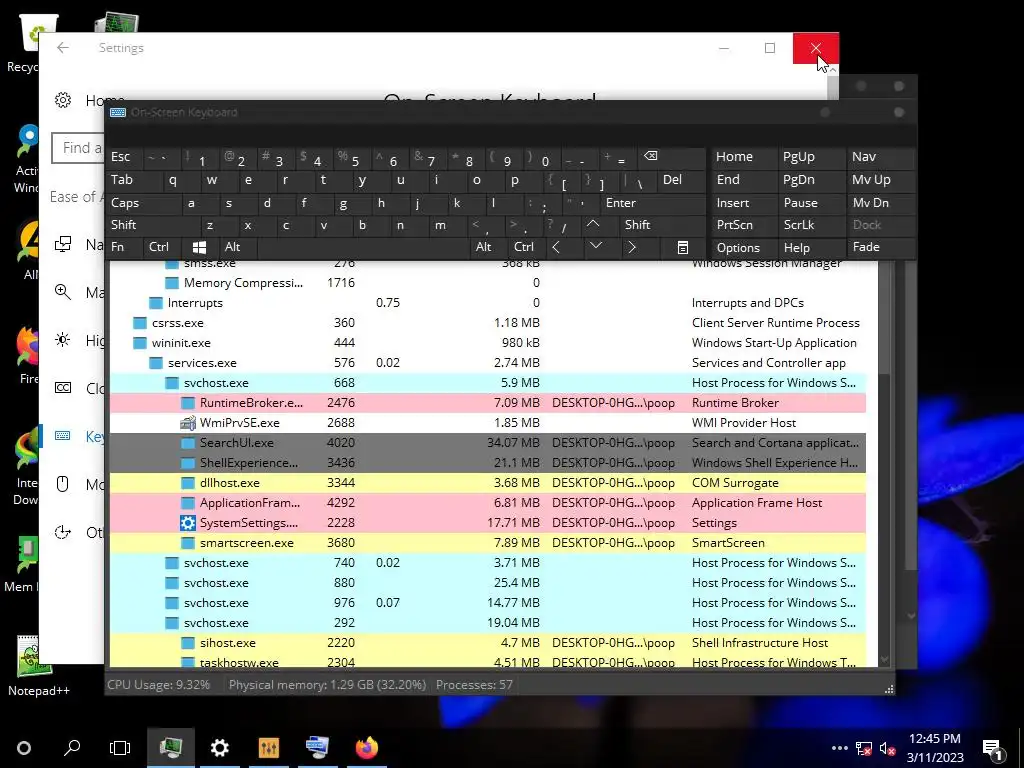Click the PrtScn key on keyboard

[742, 225]
